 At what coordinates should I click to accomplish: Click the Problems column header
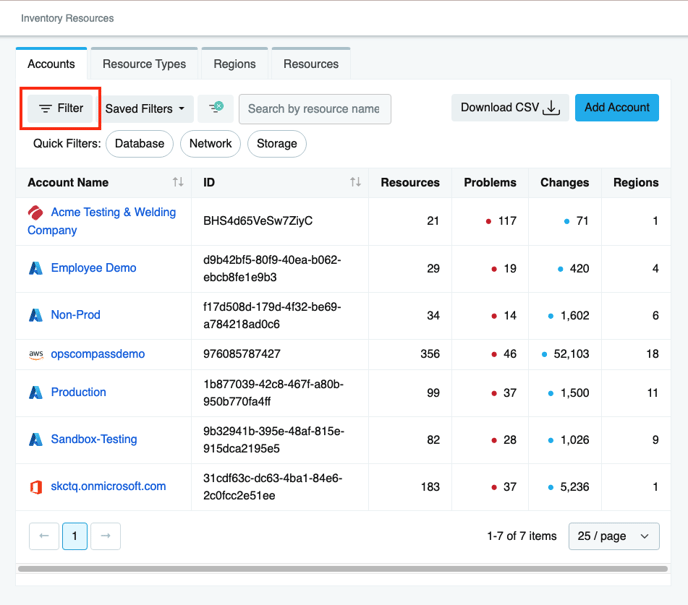pos(490,183)
